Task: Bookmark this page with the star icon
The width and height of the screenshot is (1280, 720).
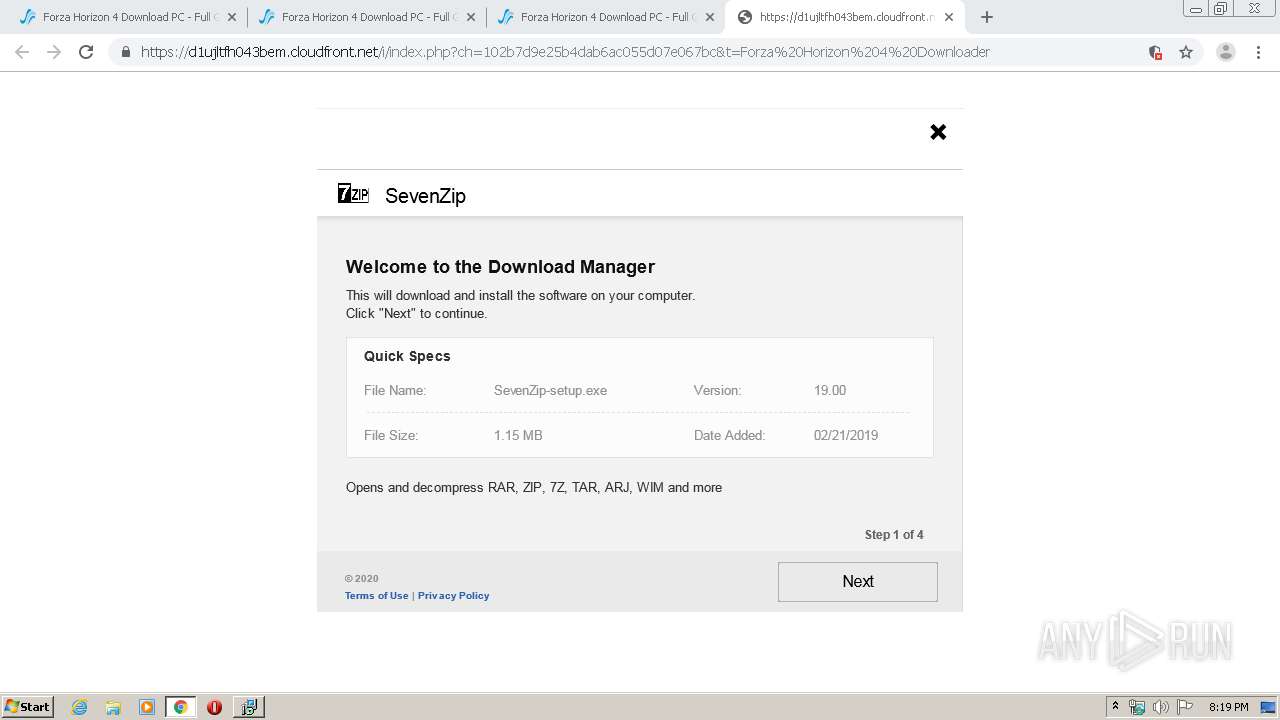Action: (1186, 52)
